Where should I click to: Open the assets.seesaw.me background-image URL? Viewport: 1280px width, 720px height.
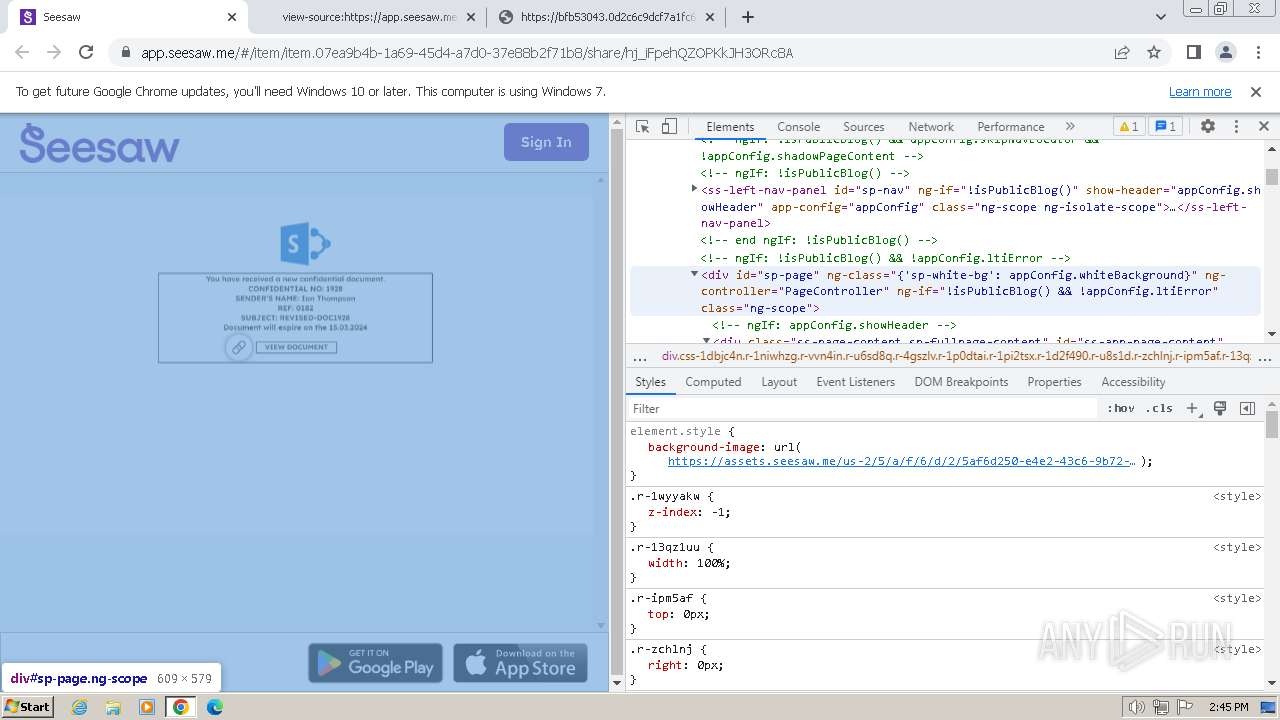pyautogui.click(x=901, y=461)
